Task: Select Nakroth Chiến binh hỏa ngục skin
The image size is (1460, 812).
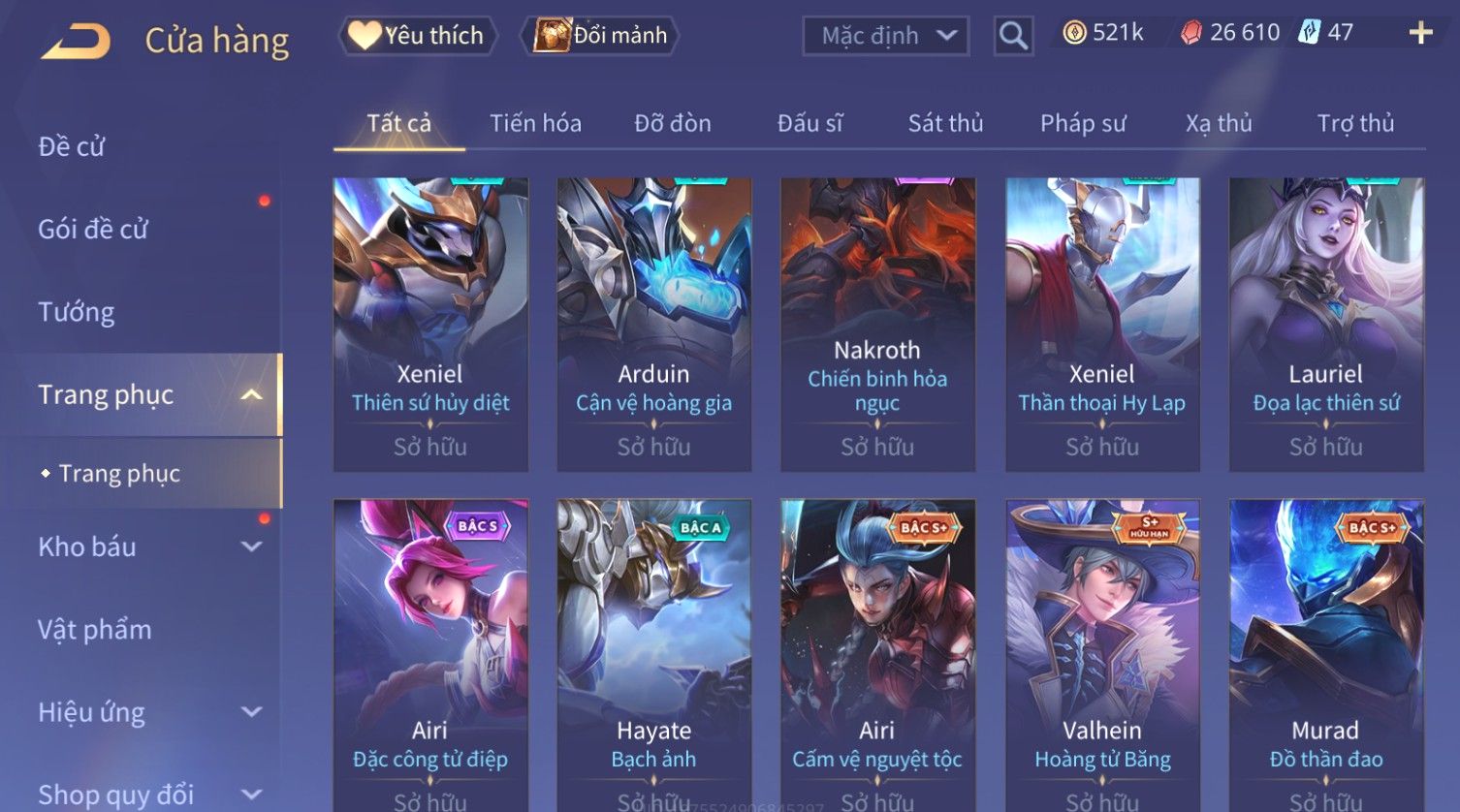Action: tap(877, 325)
